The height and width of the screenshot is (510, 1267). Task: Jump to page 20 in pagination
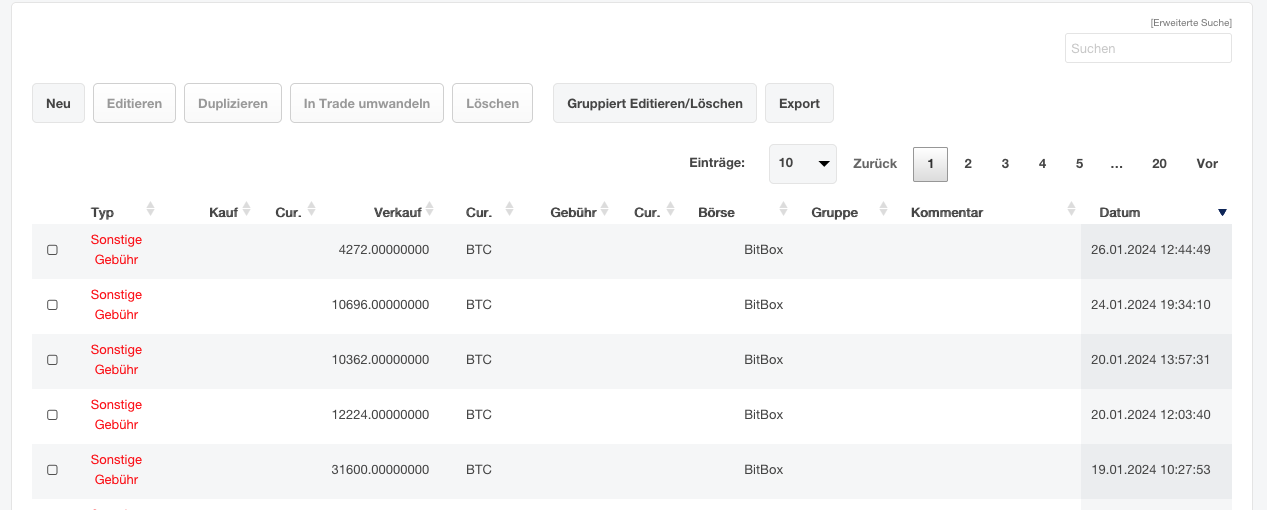(1159, 164)
